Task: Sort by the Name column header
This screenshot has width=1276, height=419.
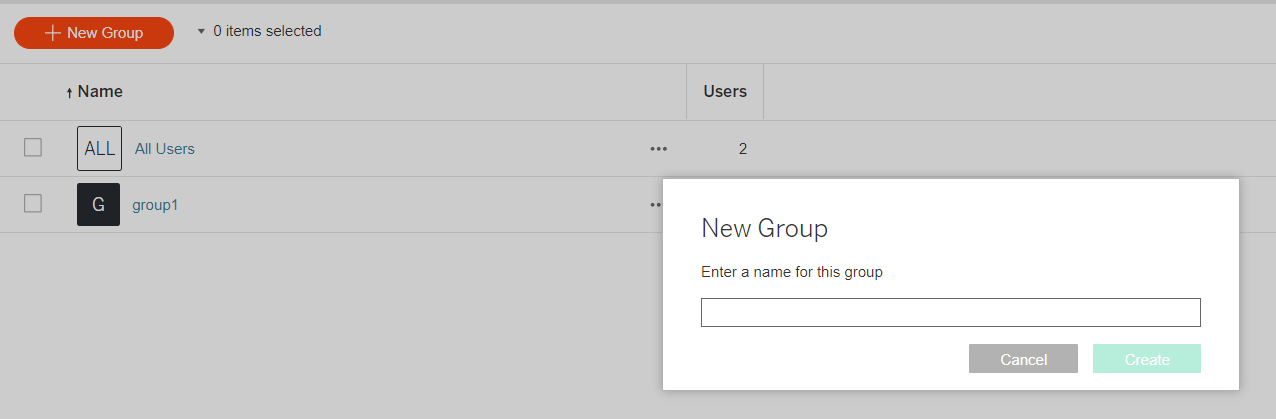Action: (x=100, y=91)
